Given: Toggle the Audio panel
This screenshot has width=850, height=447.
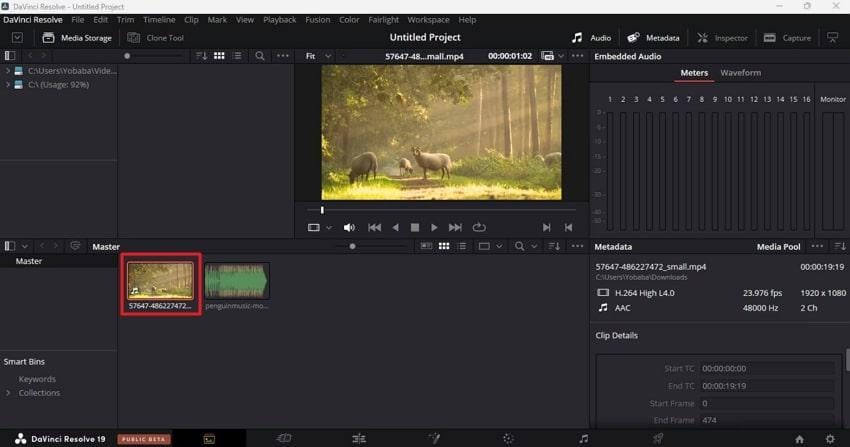Looking at the screenshot, I should (x=591, y=38).
